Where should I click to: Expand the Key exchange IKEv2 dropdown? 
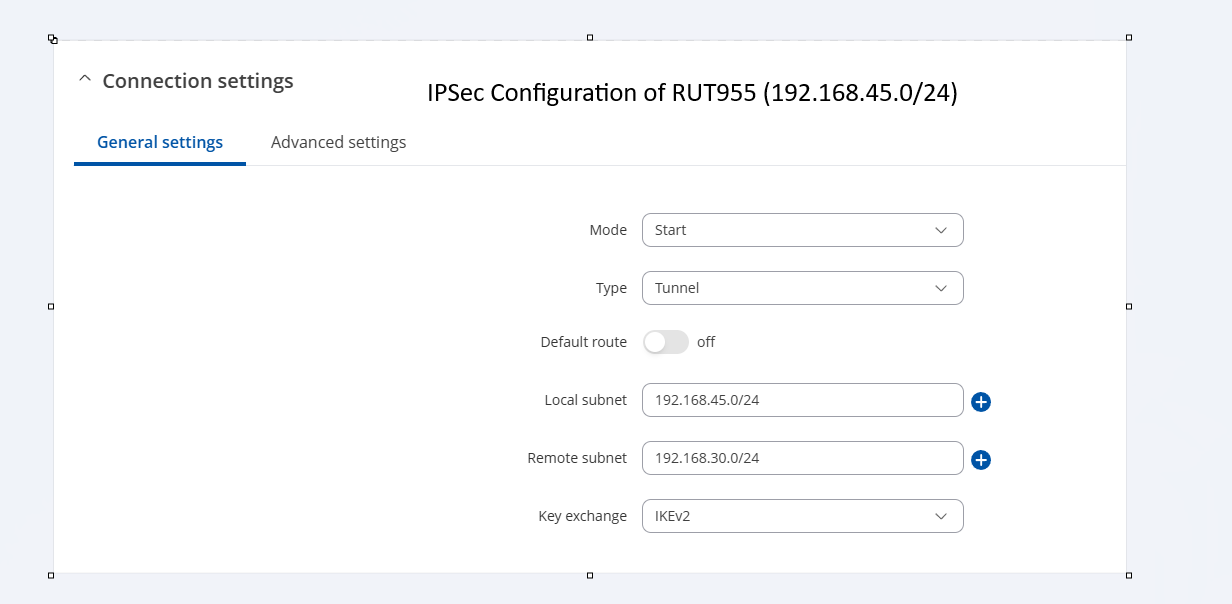[802, 516]
